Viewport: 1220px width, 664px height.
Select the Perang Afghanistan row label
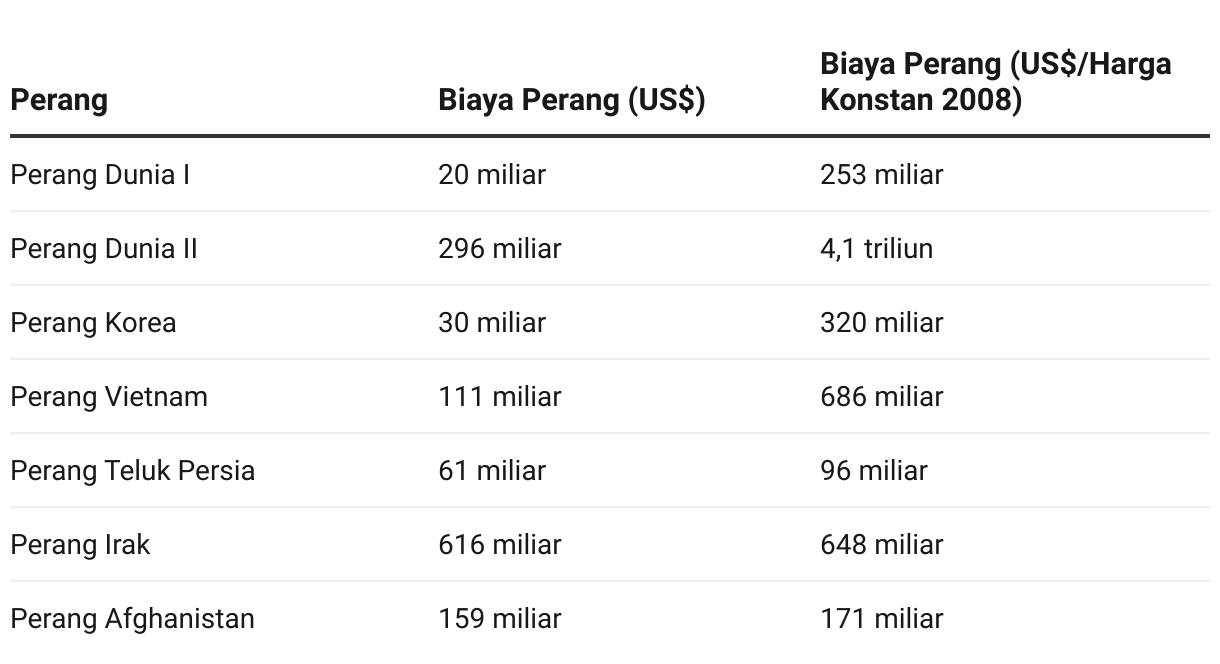pos(133,619)
